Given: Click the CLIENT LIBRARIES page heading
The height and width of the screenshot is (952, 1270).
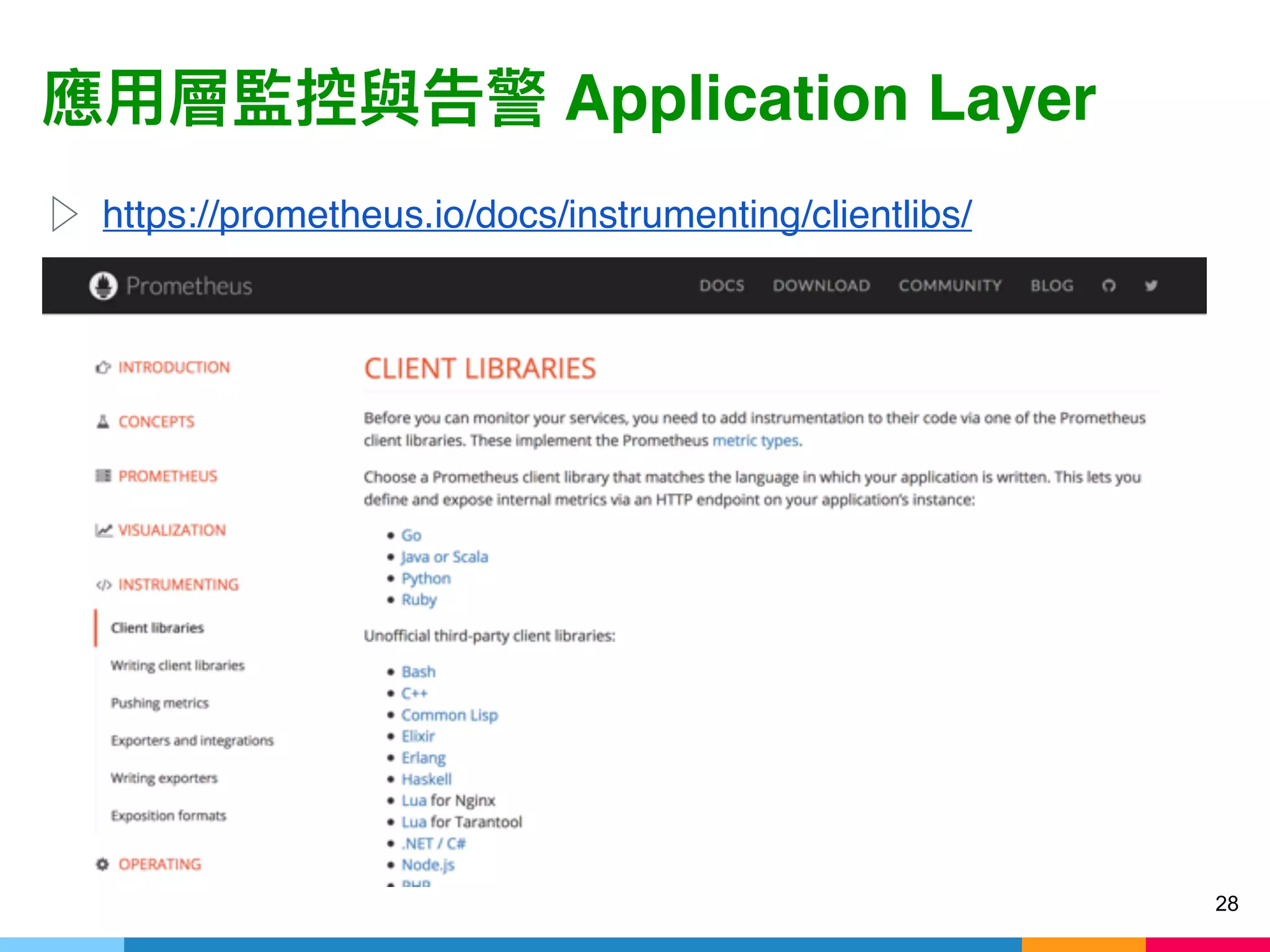Looking at the screenshot, I should [480, 368].
